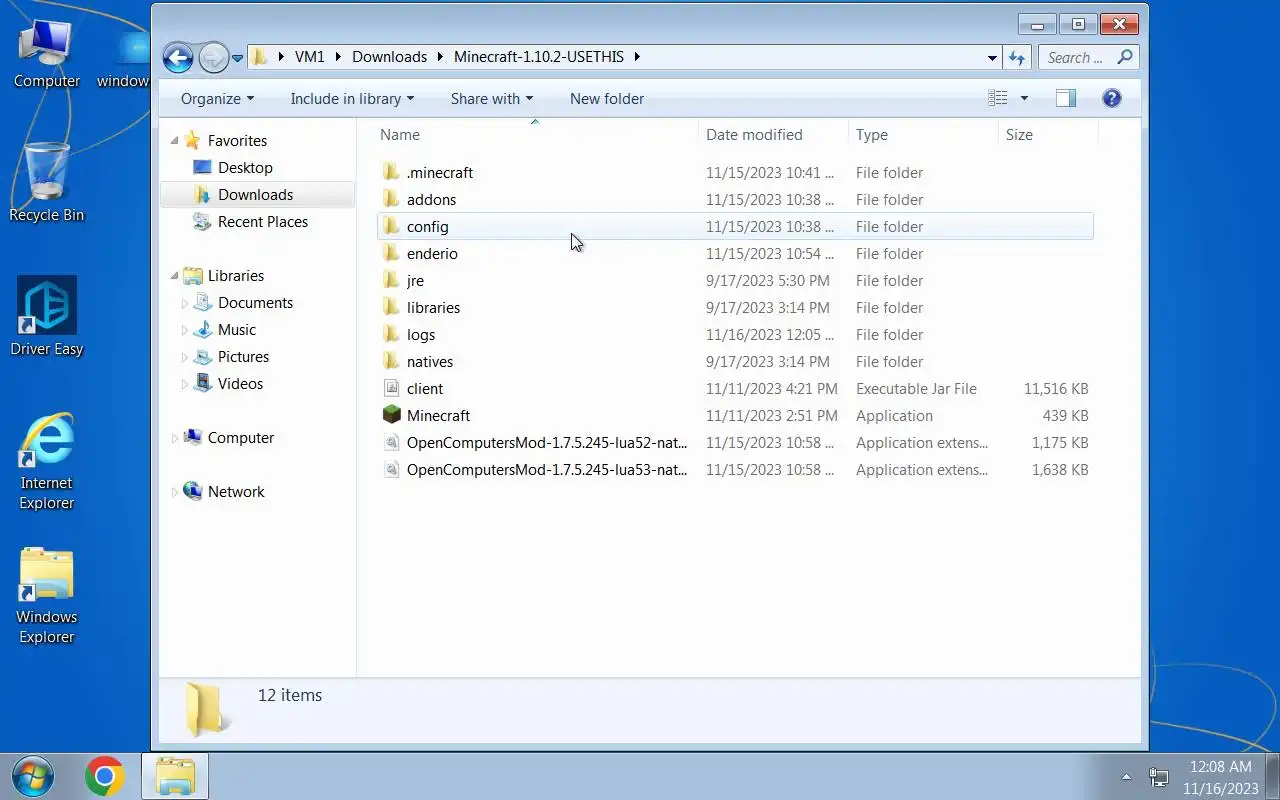This screenshot has height=800, width=1280.
Task: Click the Forward navigation arrow button
Action: tap(213, 57)
